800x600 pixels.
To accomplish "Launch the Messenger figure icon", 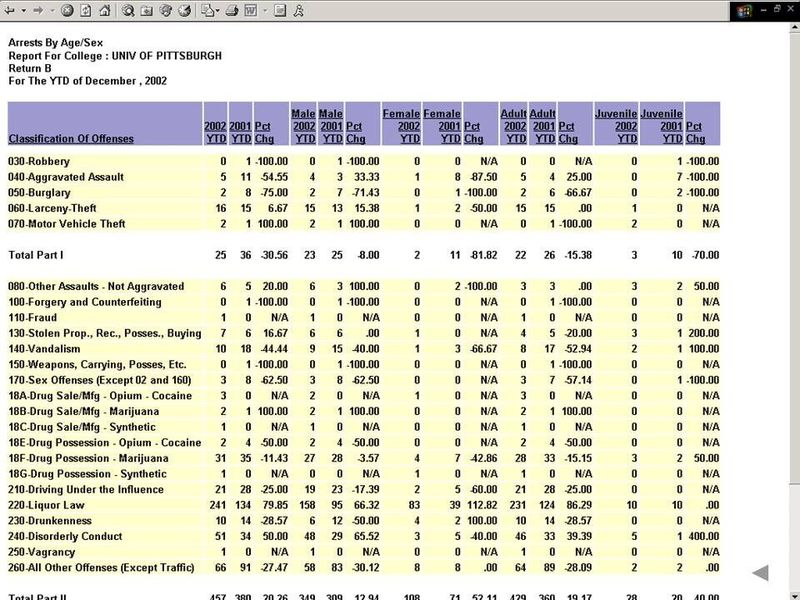I will [x=298, y=10].
